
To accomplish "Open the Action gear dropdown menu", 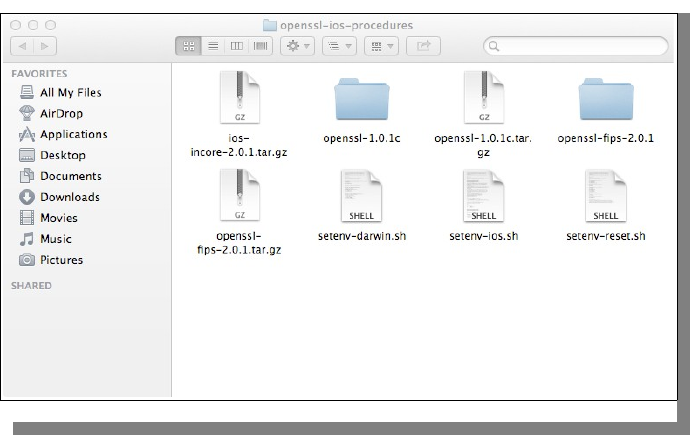I will point(297,46).
